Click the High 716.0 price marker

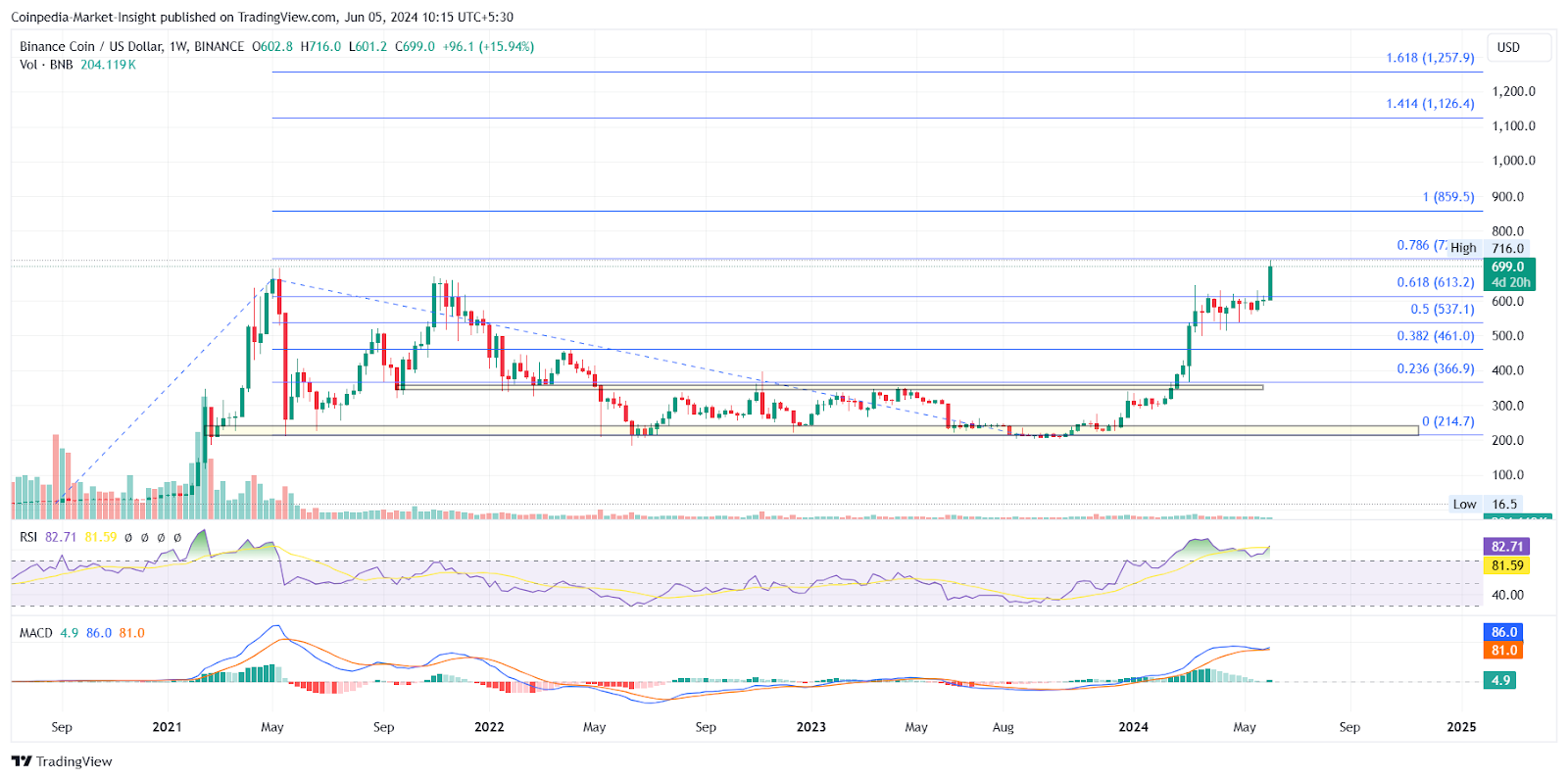click(x=1488, y=249)
